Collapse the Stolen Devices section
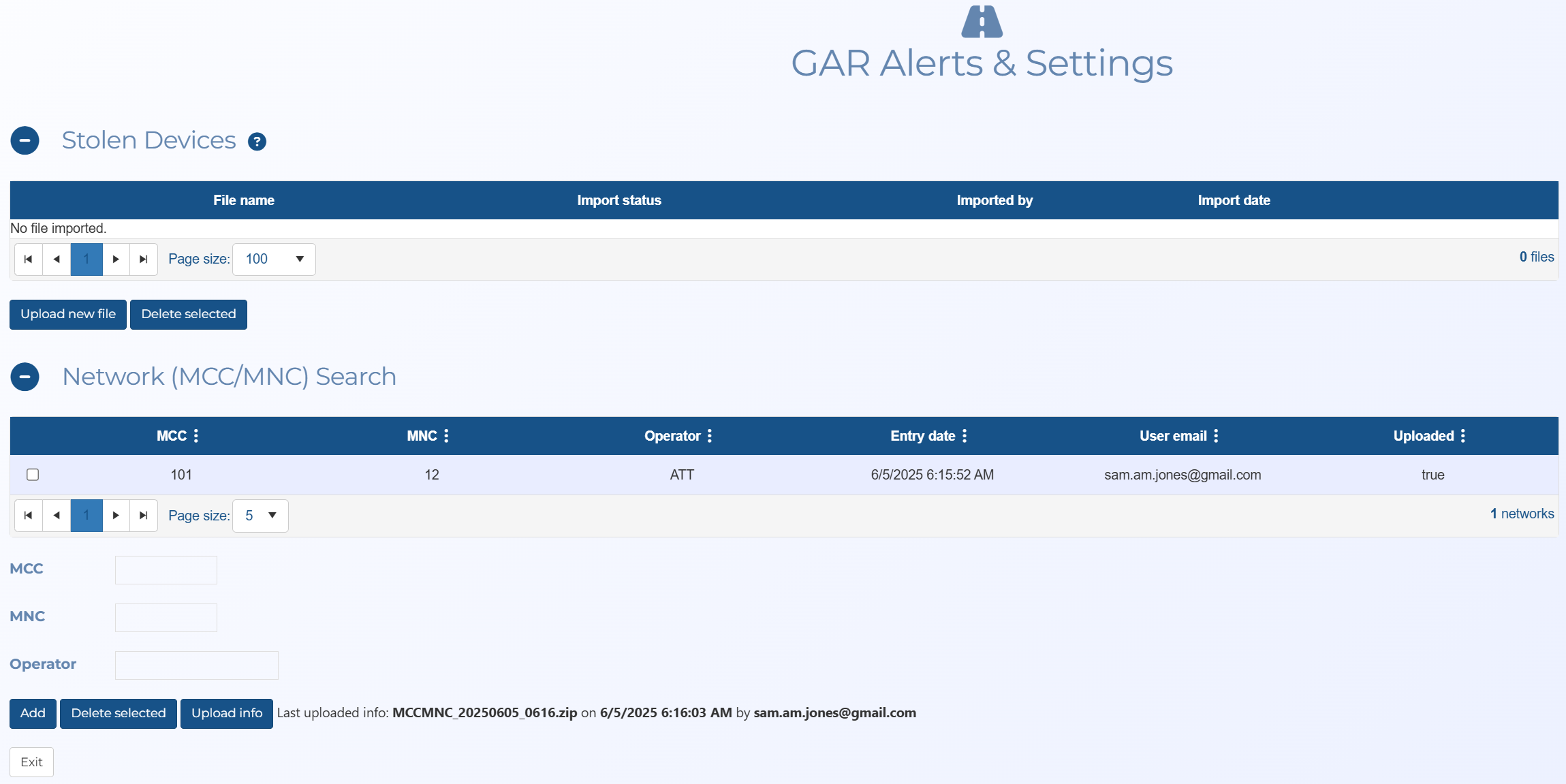Viewport: 1566px width, 784px height. pyautogui.click(x=25, y=140)
